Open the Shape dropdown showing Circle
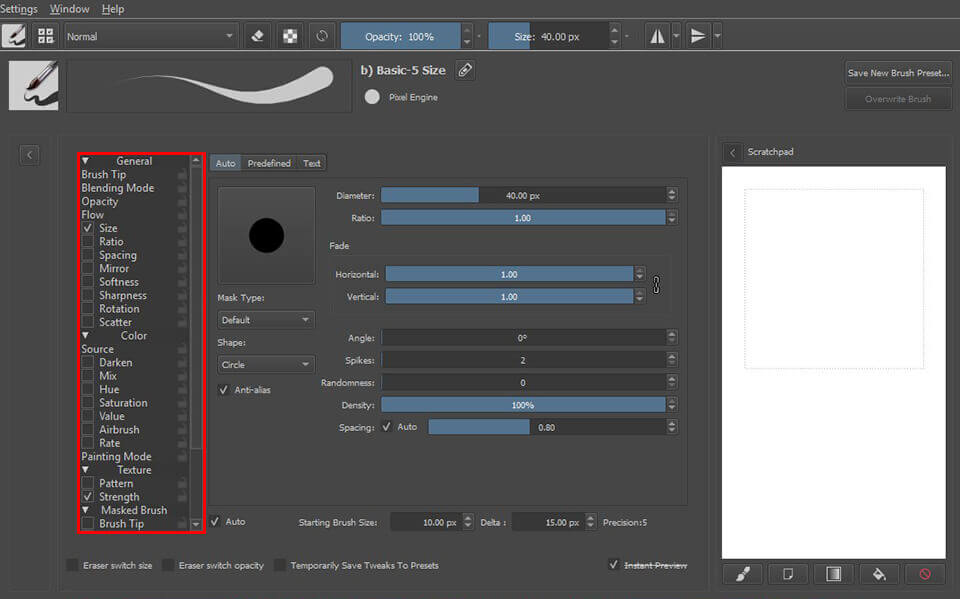This screenshot has height=599, width=960. [x=265, y=363]
